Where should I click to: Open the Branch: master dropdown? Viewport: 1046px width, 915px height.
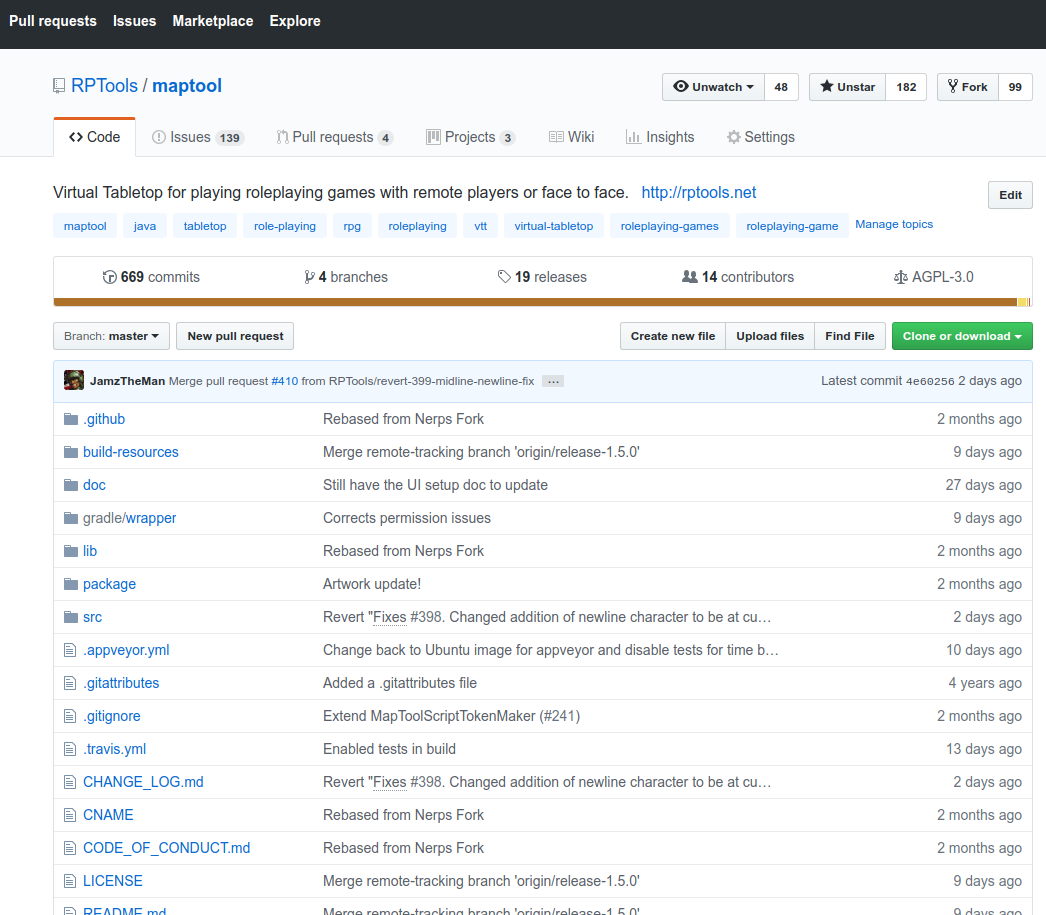pos(111,336)
